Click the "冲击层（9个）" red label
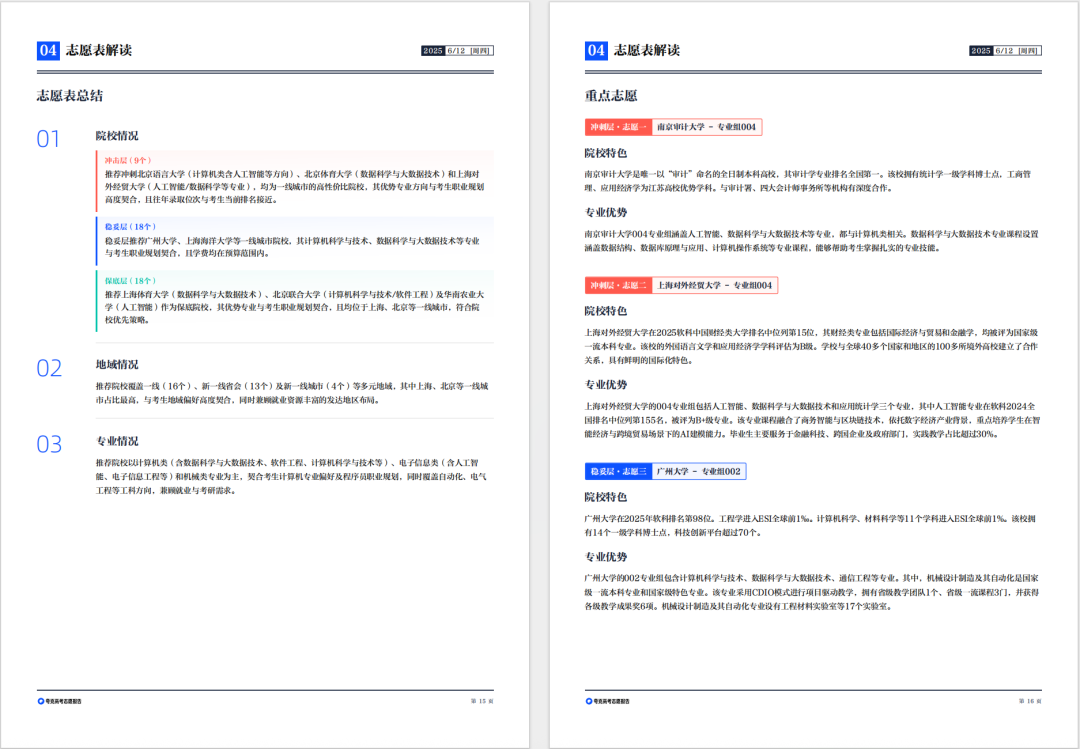The height and width of the screenshot is (749, 1080). tap(127, 159)
